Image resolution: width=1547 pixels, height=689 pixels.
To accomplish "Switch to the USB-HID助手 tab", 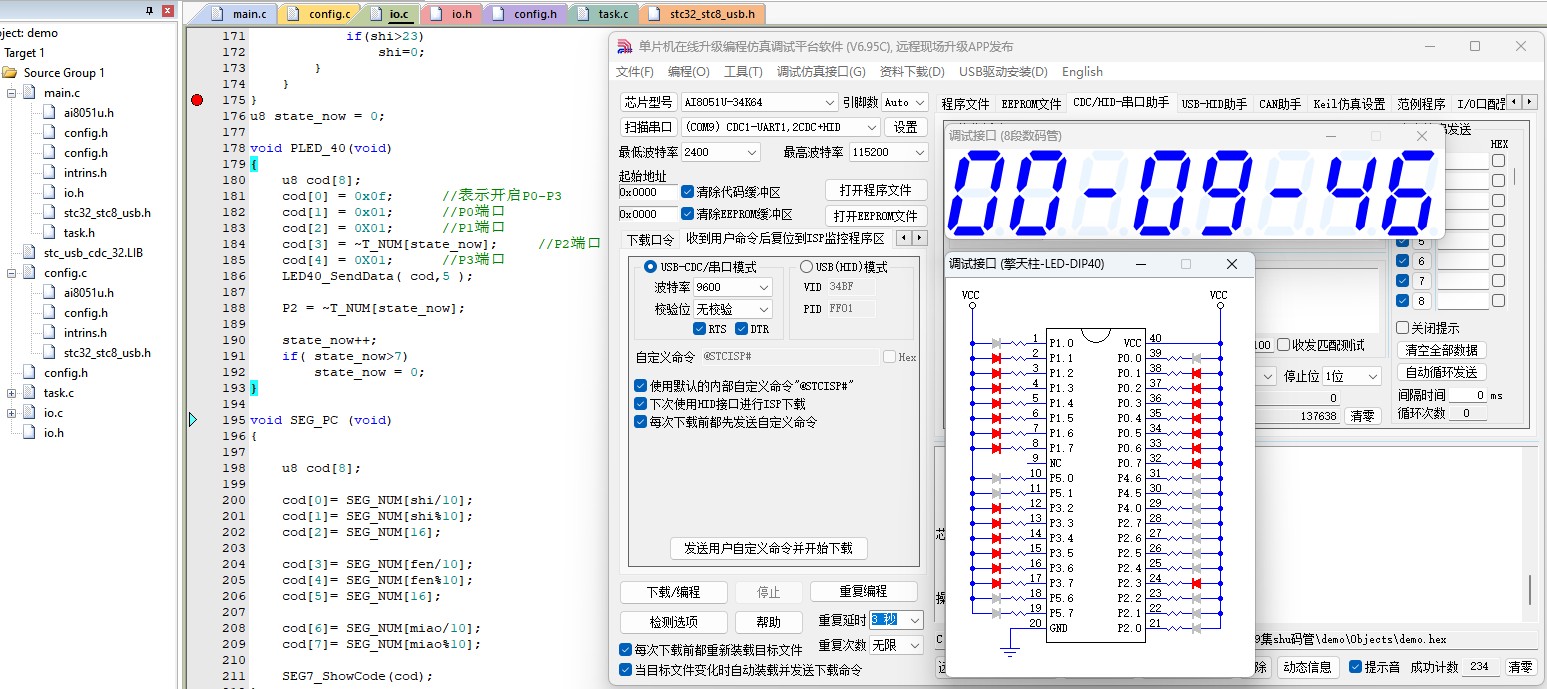I will 1214,104.
